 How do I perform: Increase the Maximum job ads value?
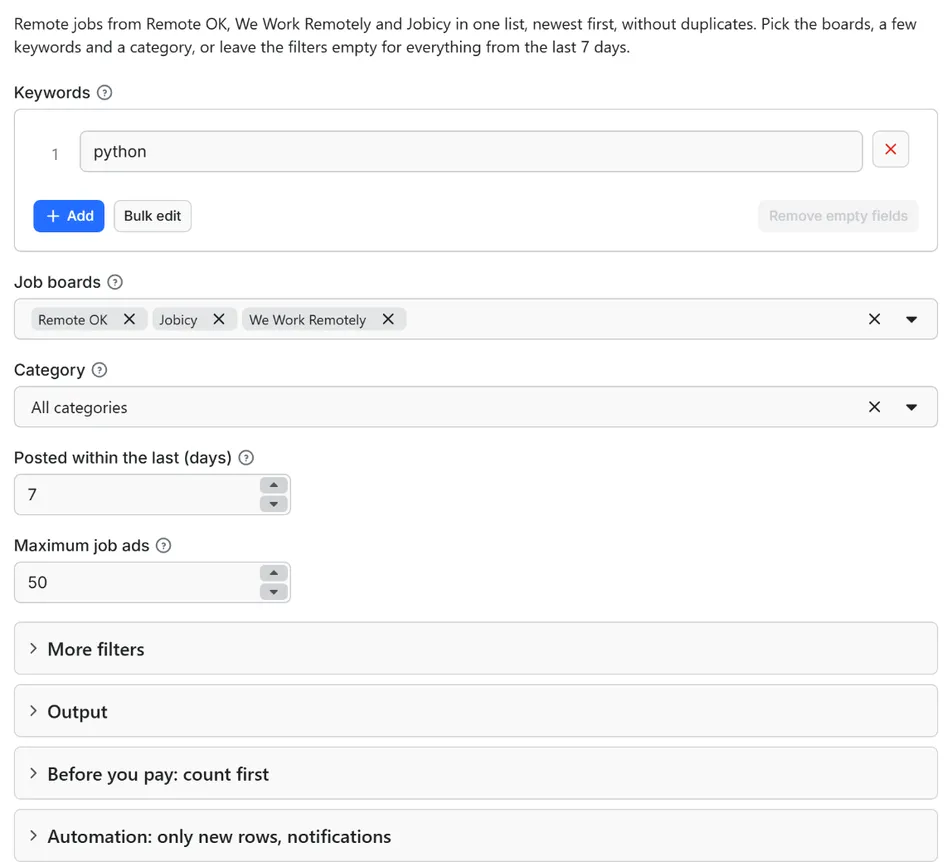click(274, 573)
